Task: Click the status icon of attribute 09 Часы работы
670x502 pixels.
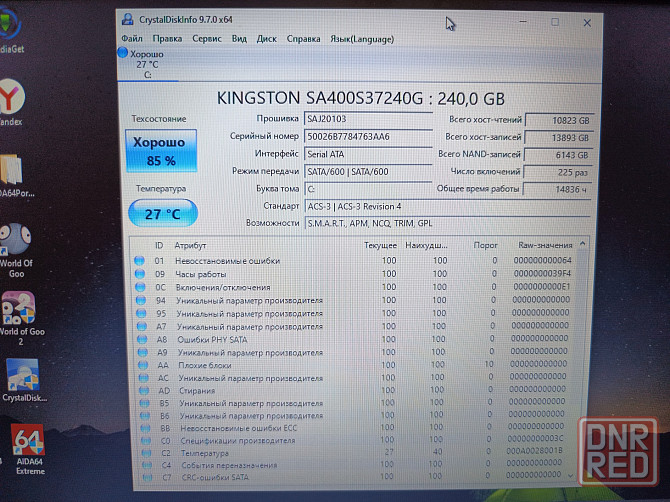Action: click(139, 273)
